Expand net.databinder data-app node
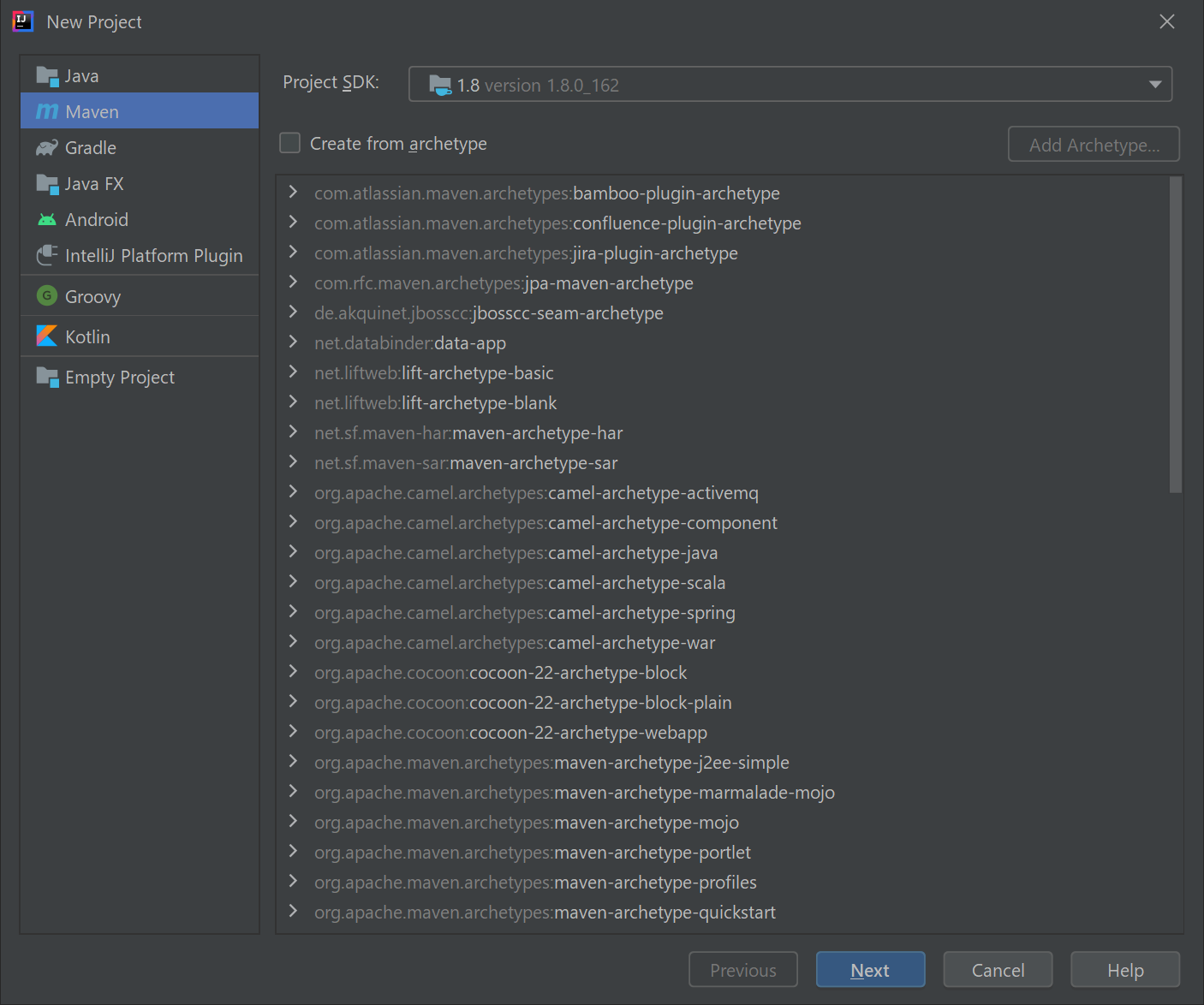Viewport: 1204px width, 1005px height. coord(294,342)
